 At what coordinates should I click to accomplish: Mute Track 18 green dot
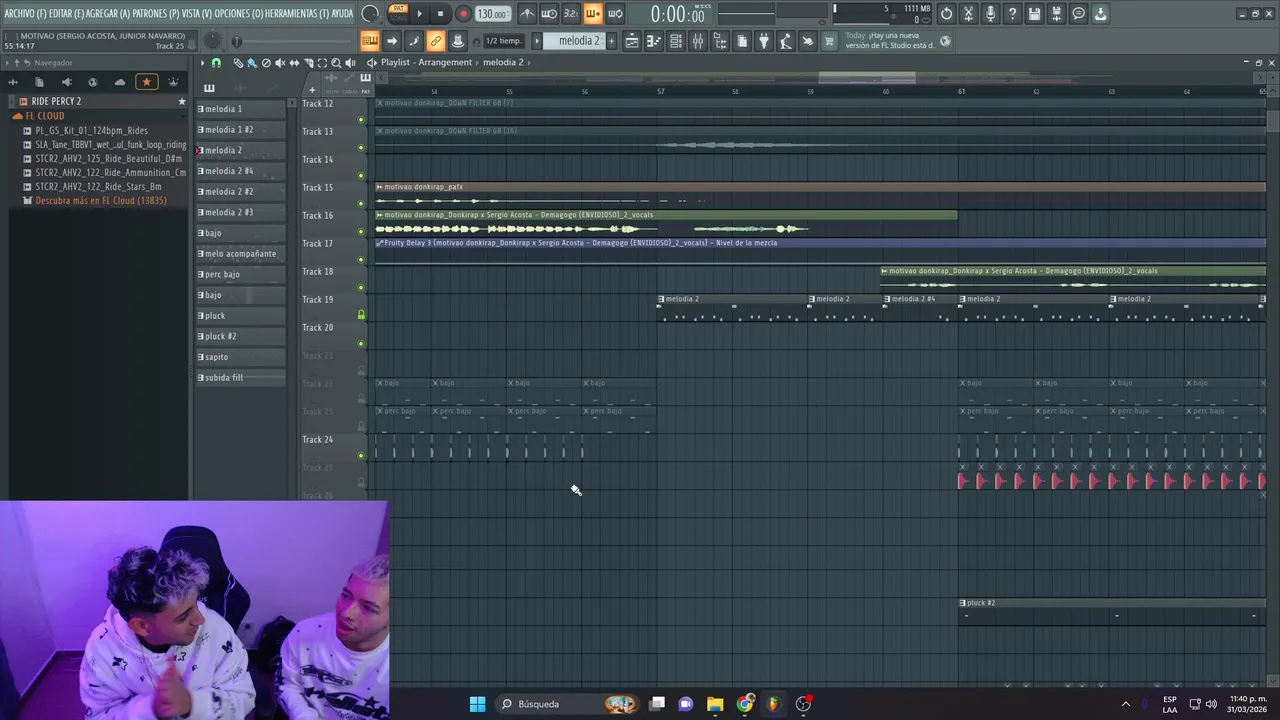361,288
